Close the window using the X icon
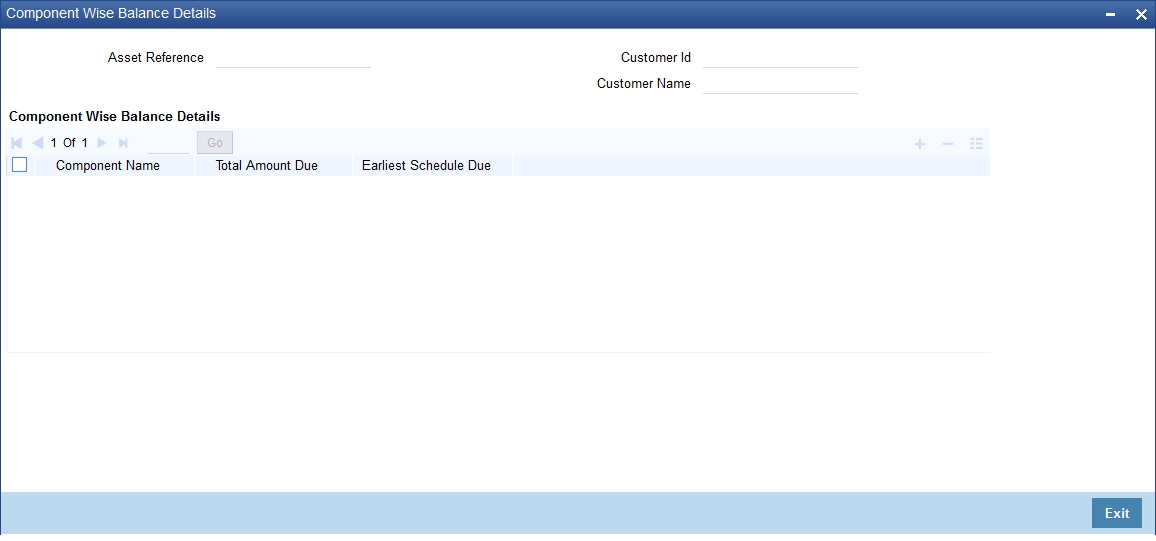The width and height of the screenshot is (1156, 541). (x=1141, y=15)
